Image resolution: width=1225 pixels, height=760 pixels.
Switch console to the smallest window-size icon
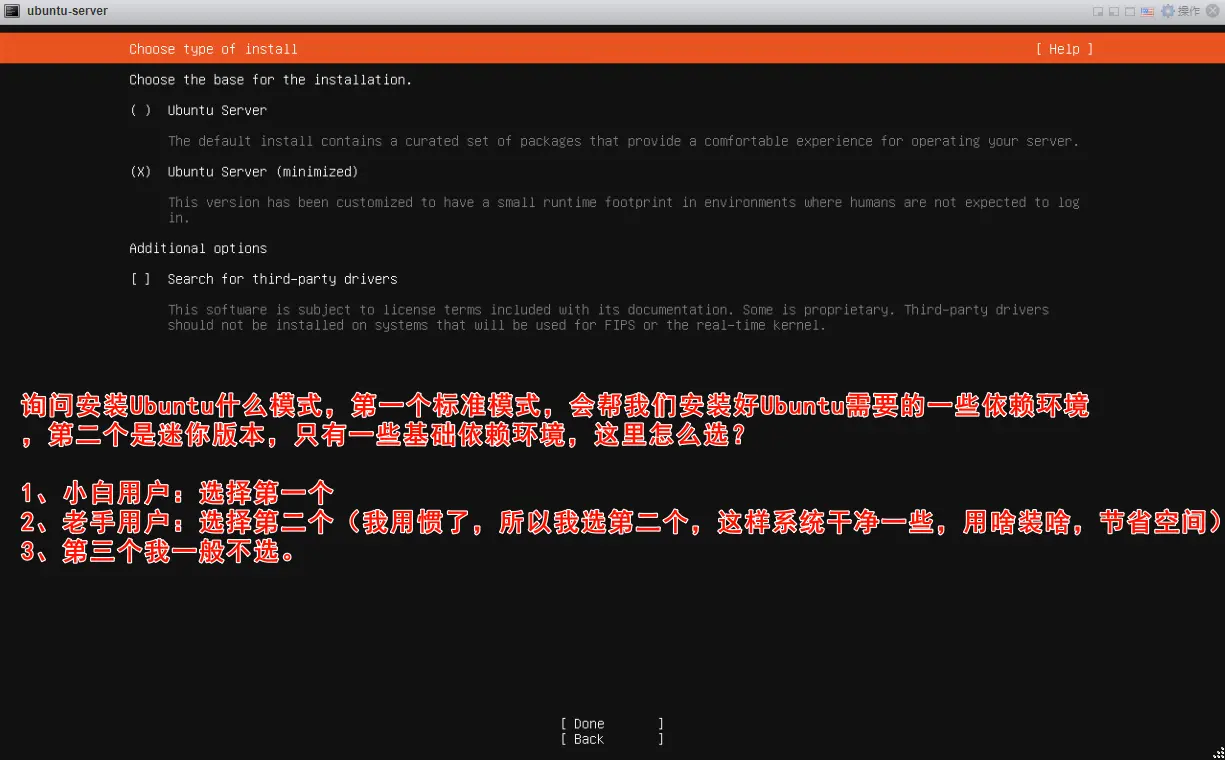(x=1098, y=11)
